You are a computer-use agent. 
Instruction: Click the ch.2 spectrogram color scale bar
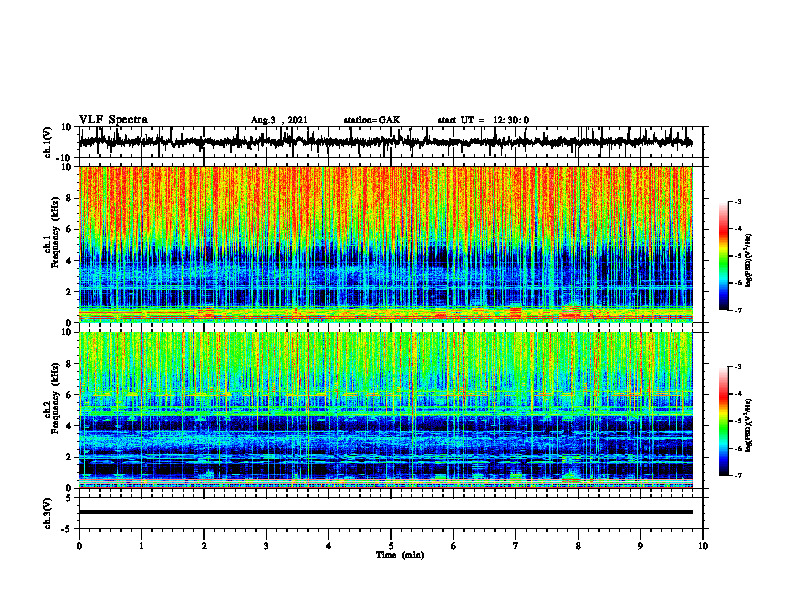(x=723, y=421)
